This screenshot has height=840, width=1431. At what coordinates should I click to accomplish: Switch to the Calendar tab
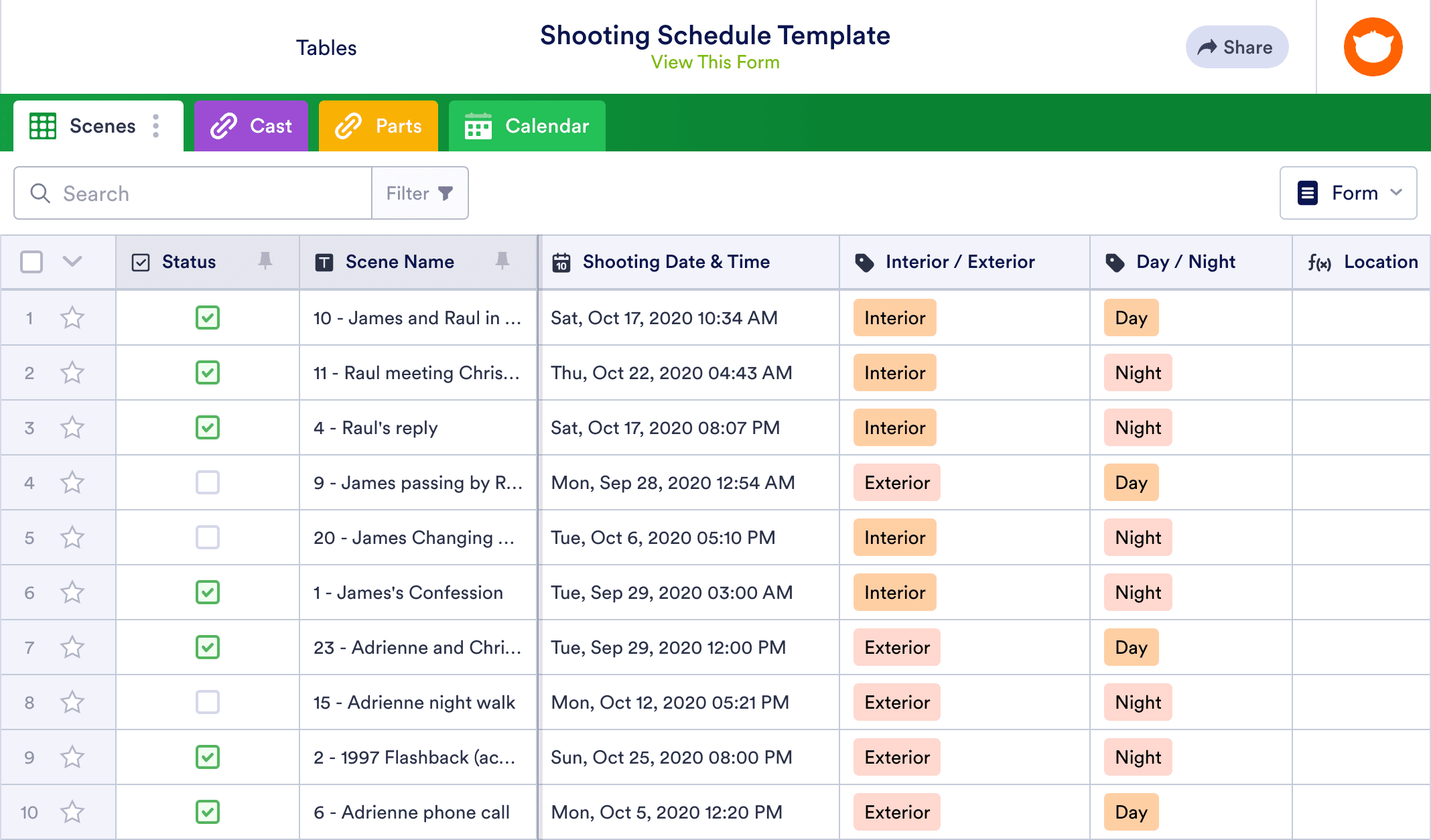pyautogui.click(x=527, y=126)
